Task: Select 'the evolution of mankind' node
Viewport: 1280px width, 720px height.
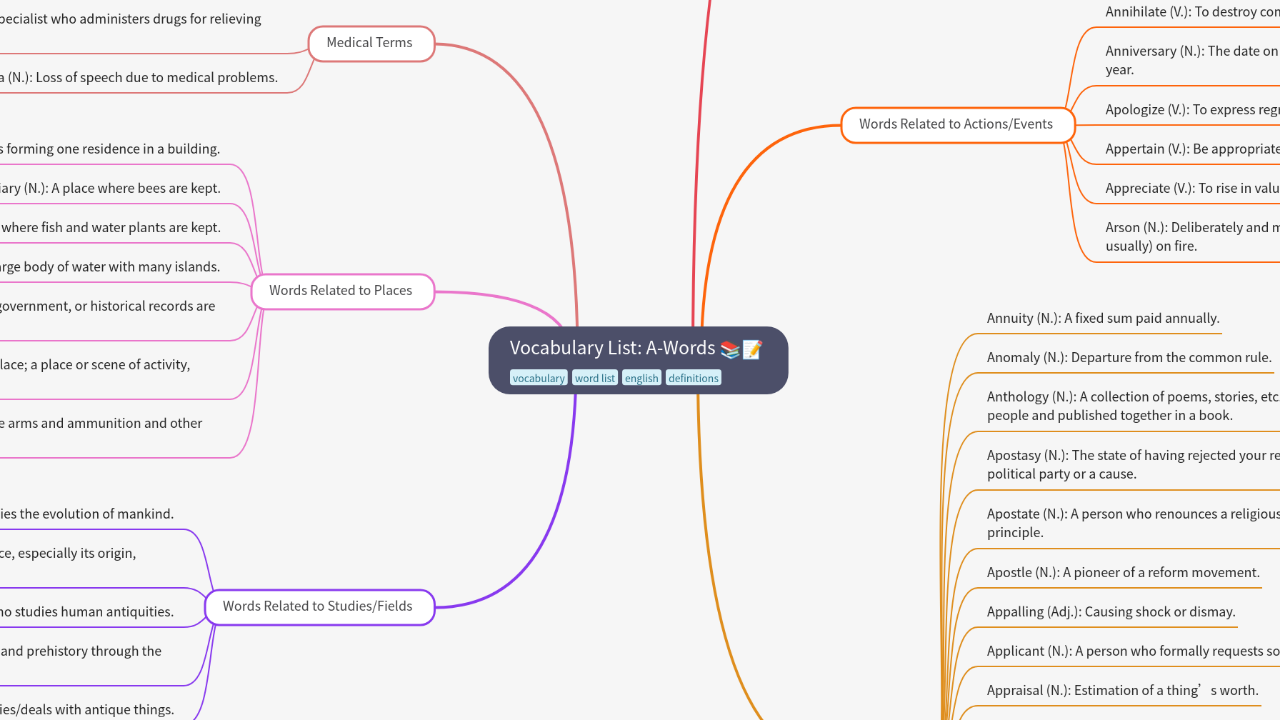Action: click(87, 514)
